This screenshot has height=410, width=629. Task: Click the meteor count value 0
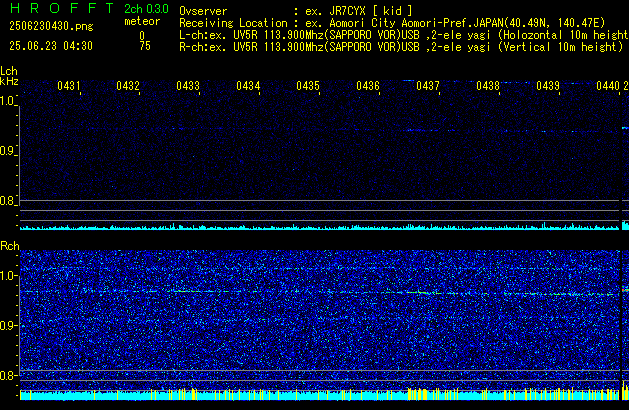point(142,36)
